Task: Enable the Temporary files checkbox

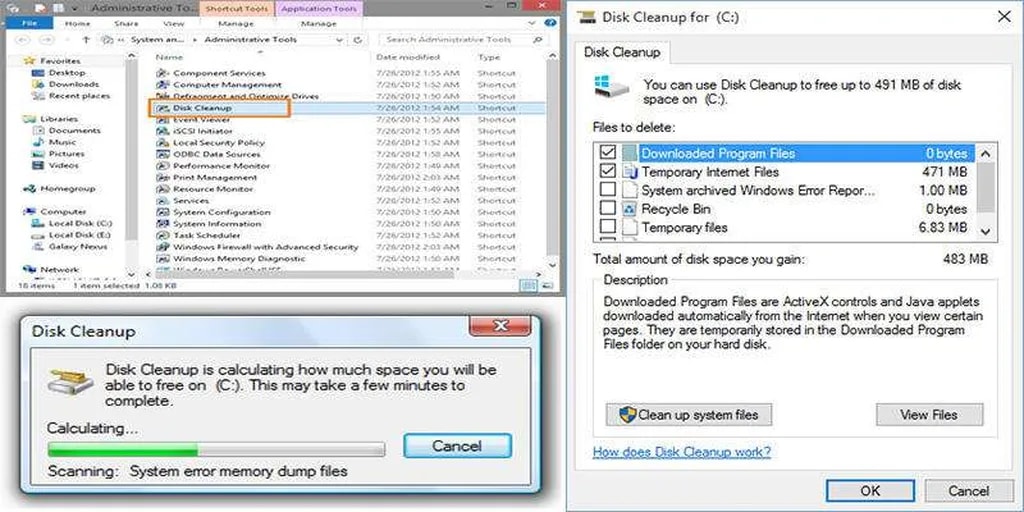Action: pos(607,228)
